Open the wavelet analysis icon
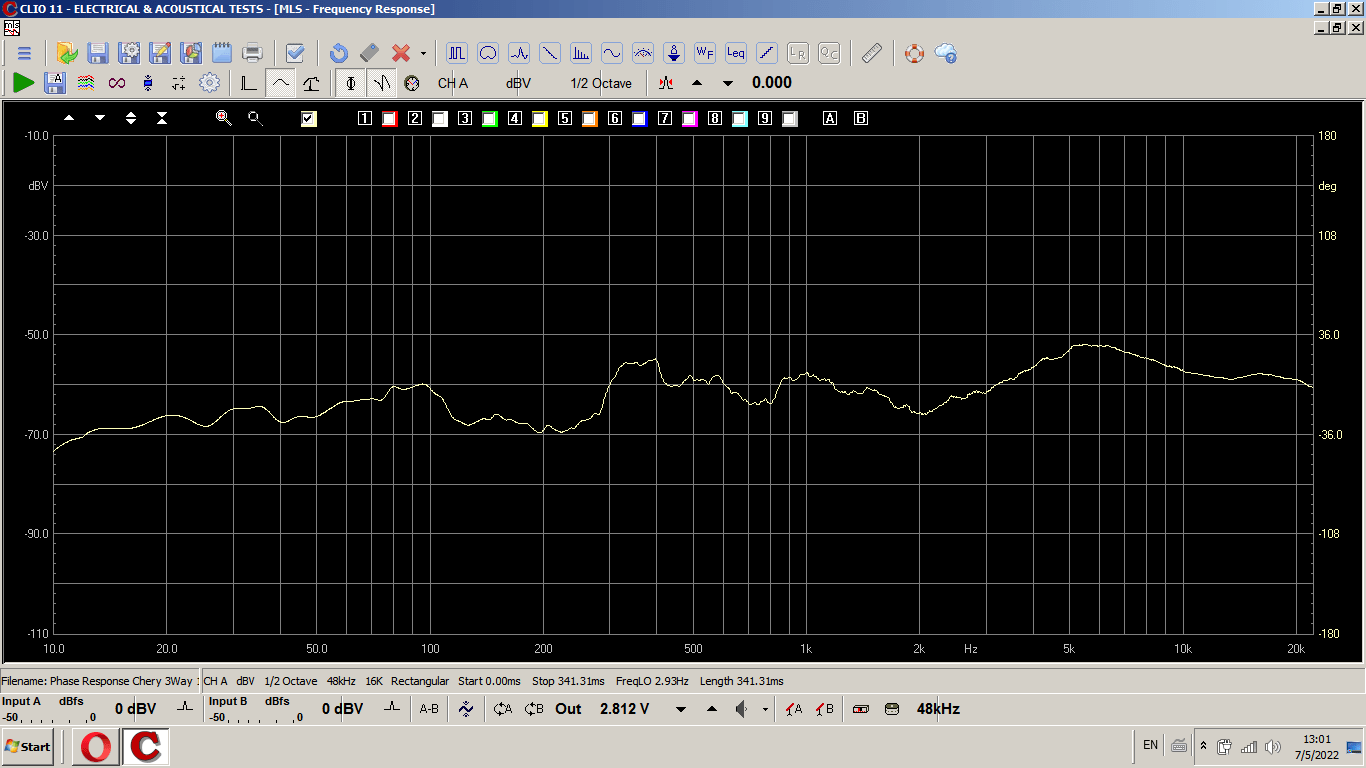1366x768 pixels. coord(519,53)
